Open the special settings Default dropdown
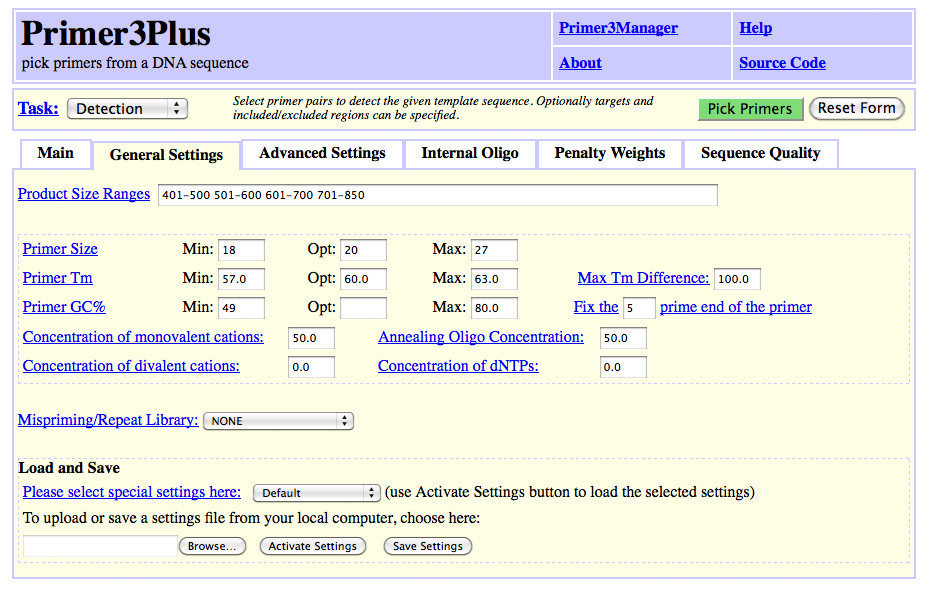The width and height of the screenshot is (927, 593). click(x=316, y=492)
